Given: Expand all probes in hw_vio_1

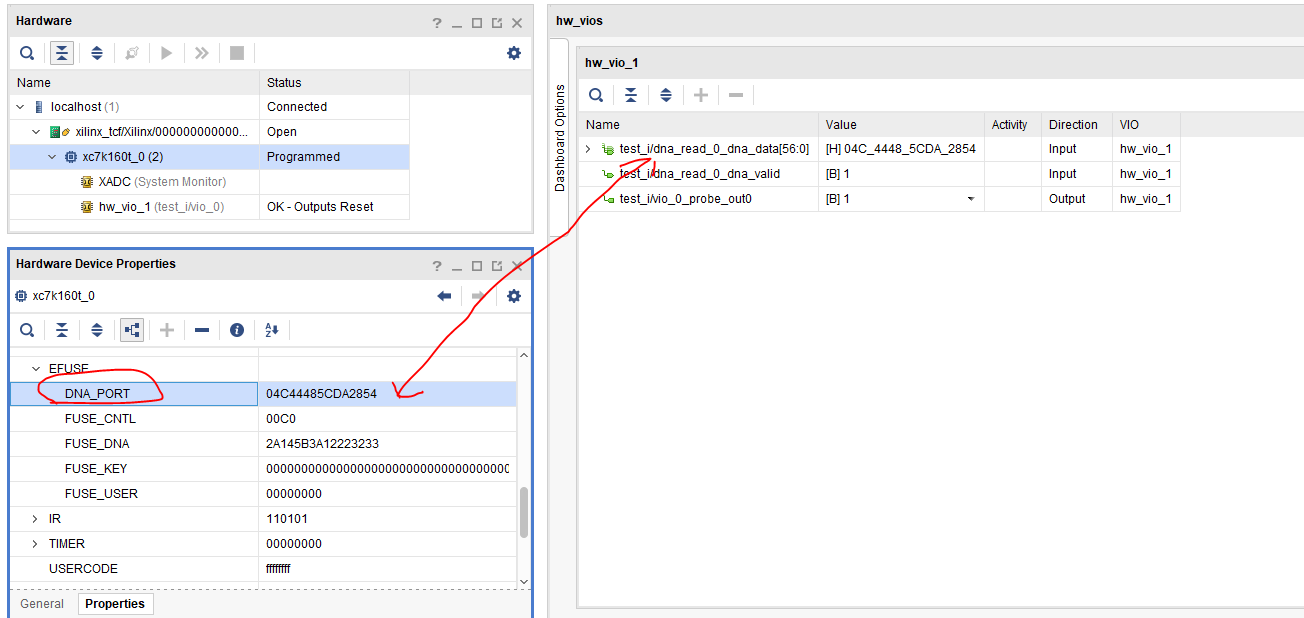Looking at the screenshot, I should point(666,95).
